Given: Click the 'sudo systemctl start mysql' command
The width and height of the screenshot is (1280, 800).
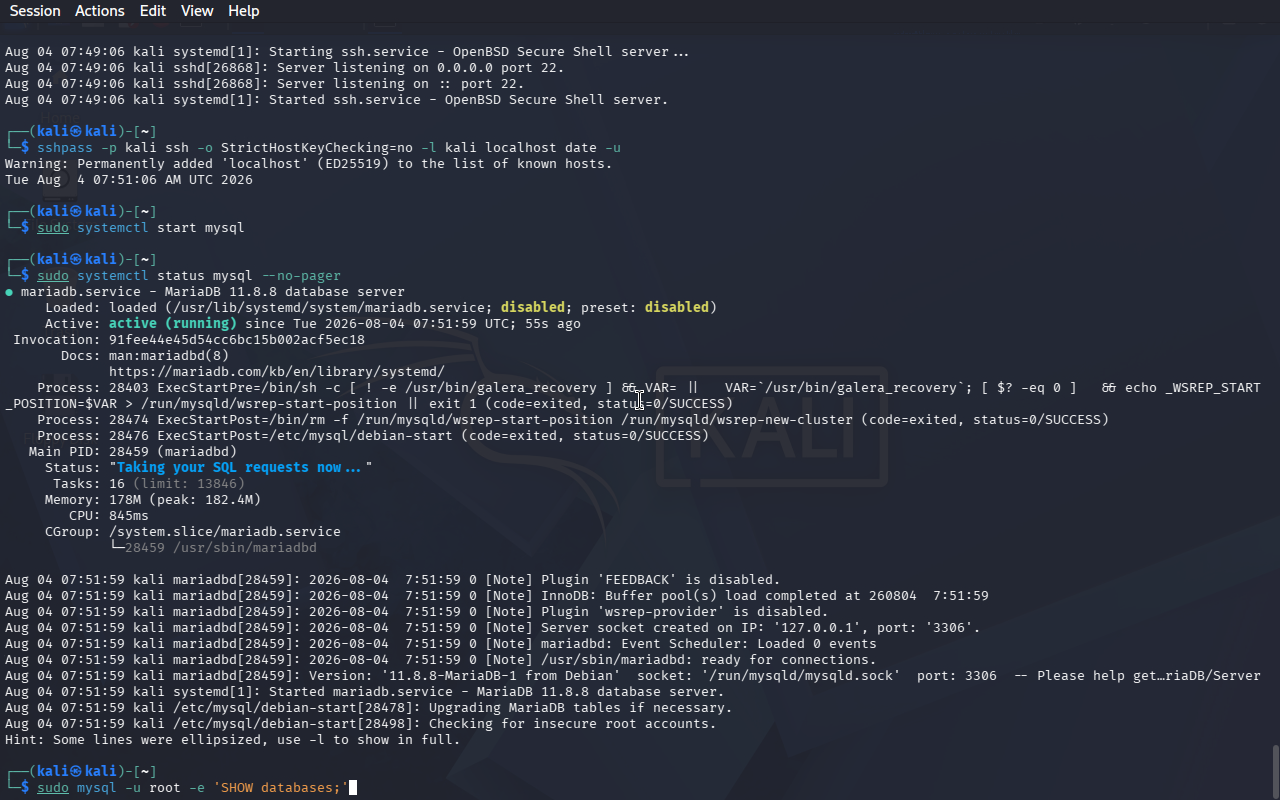Looking at the screenshot, I should pyautogui.click(x=141, y=228).
